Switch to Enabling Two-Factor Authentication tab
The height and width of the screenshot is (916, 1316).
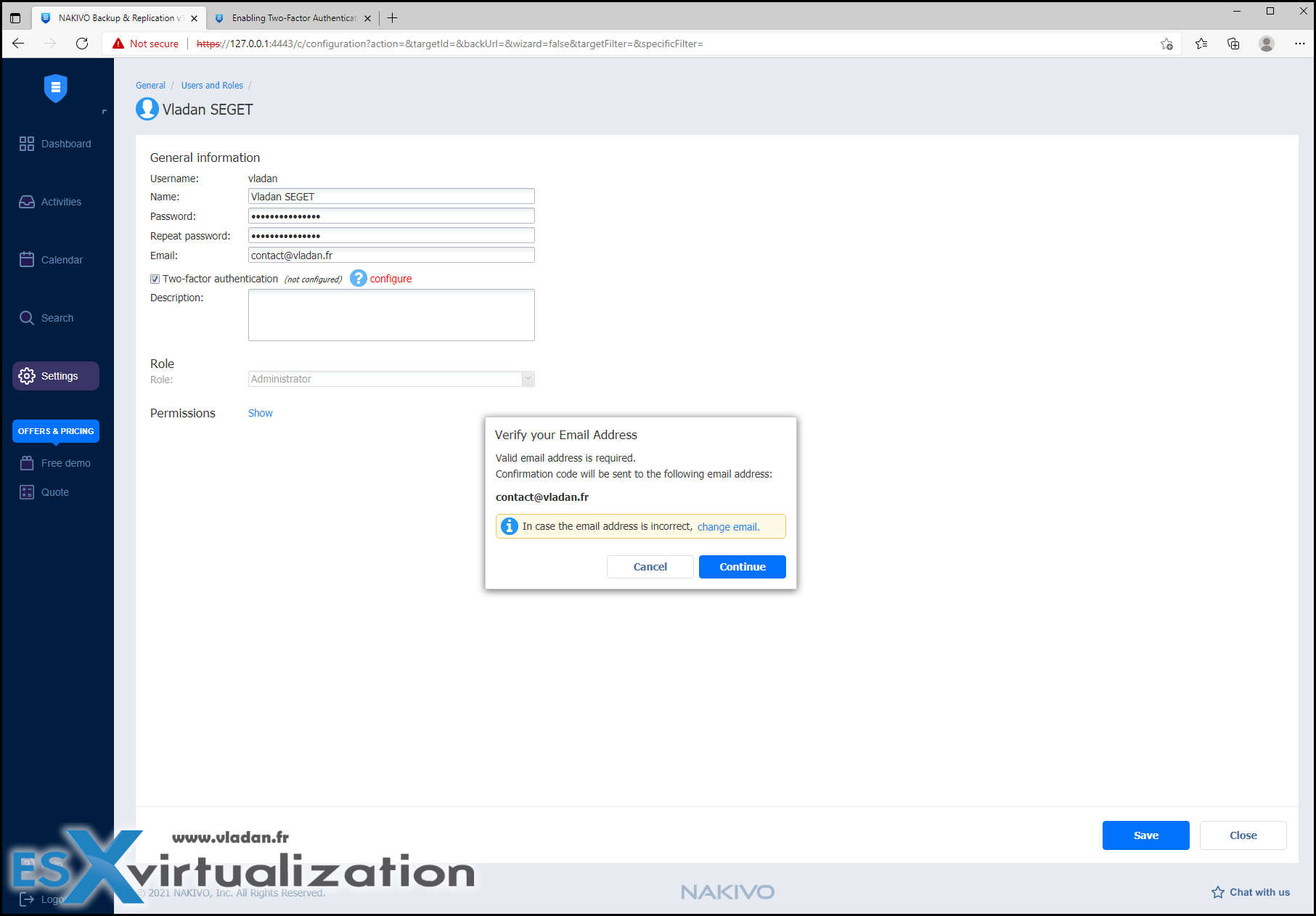tap(293, 18)
